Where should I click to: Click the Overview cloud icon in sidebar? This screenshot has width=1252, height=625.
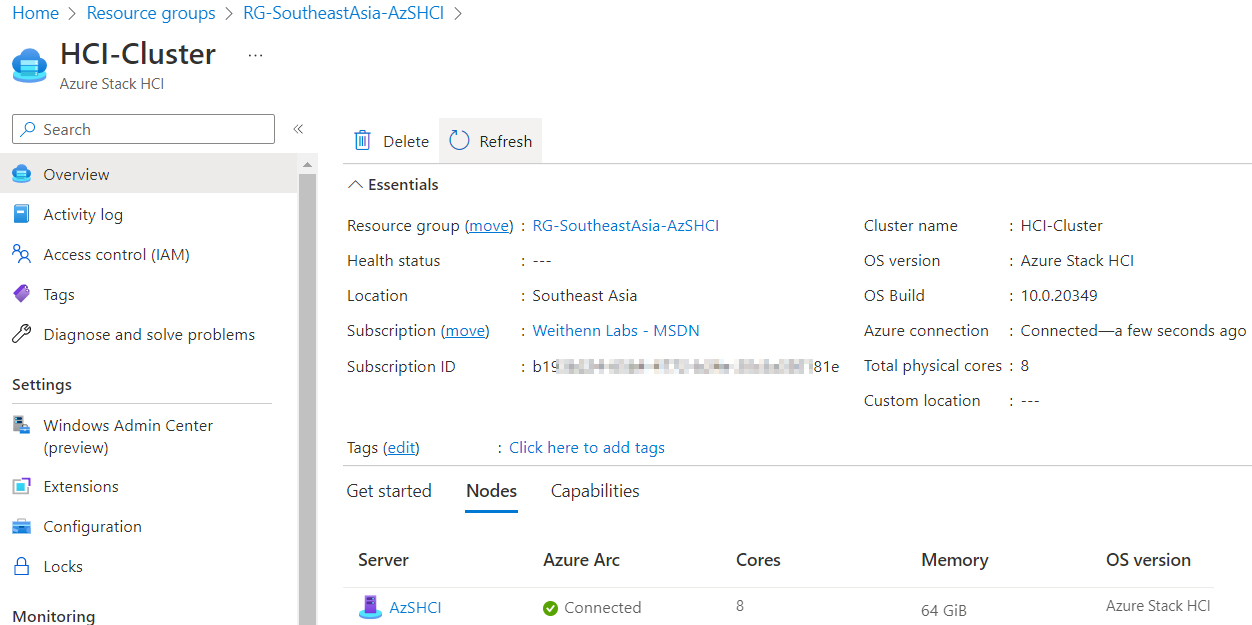(21, 174)
